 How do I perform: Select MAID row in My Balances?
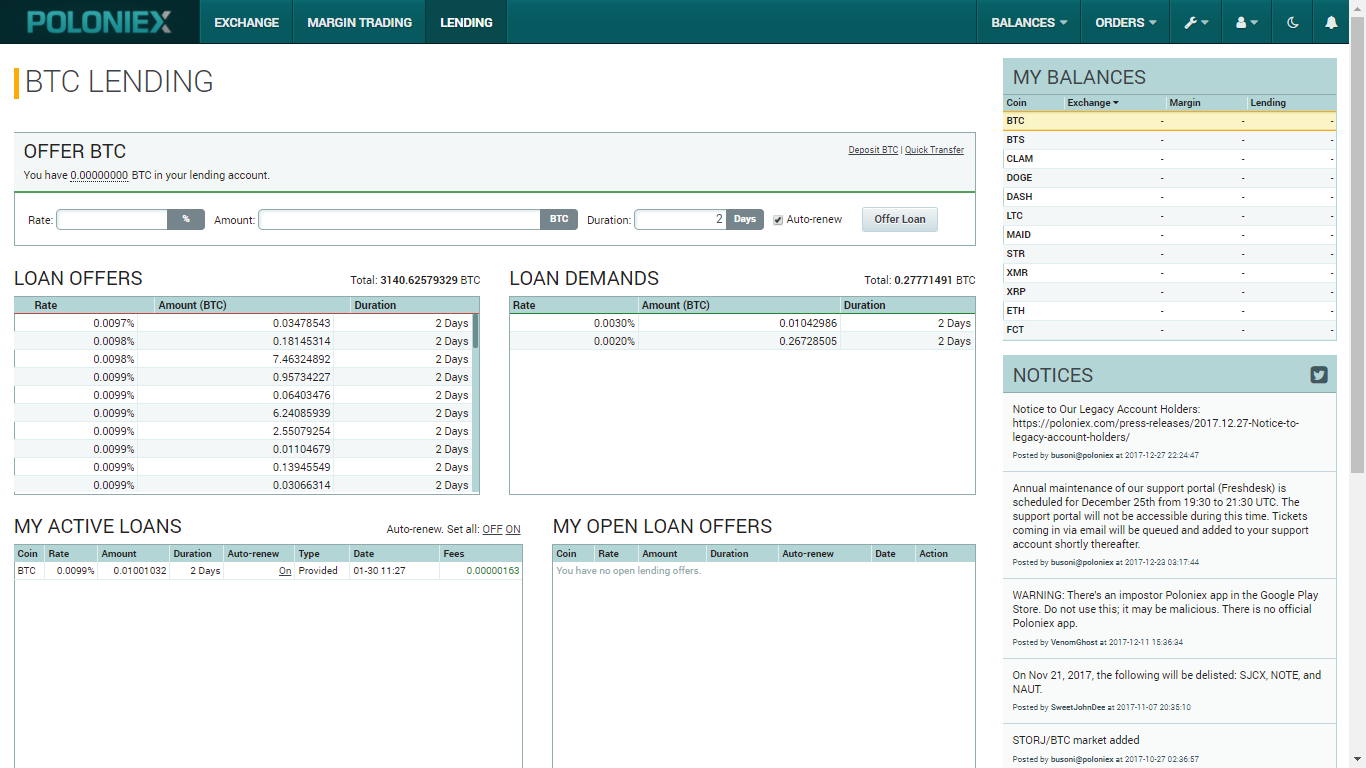pos(1169,235)
